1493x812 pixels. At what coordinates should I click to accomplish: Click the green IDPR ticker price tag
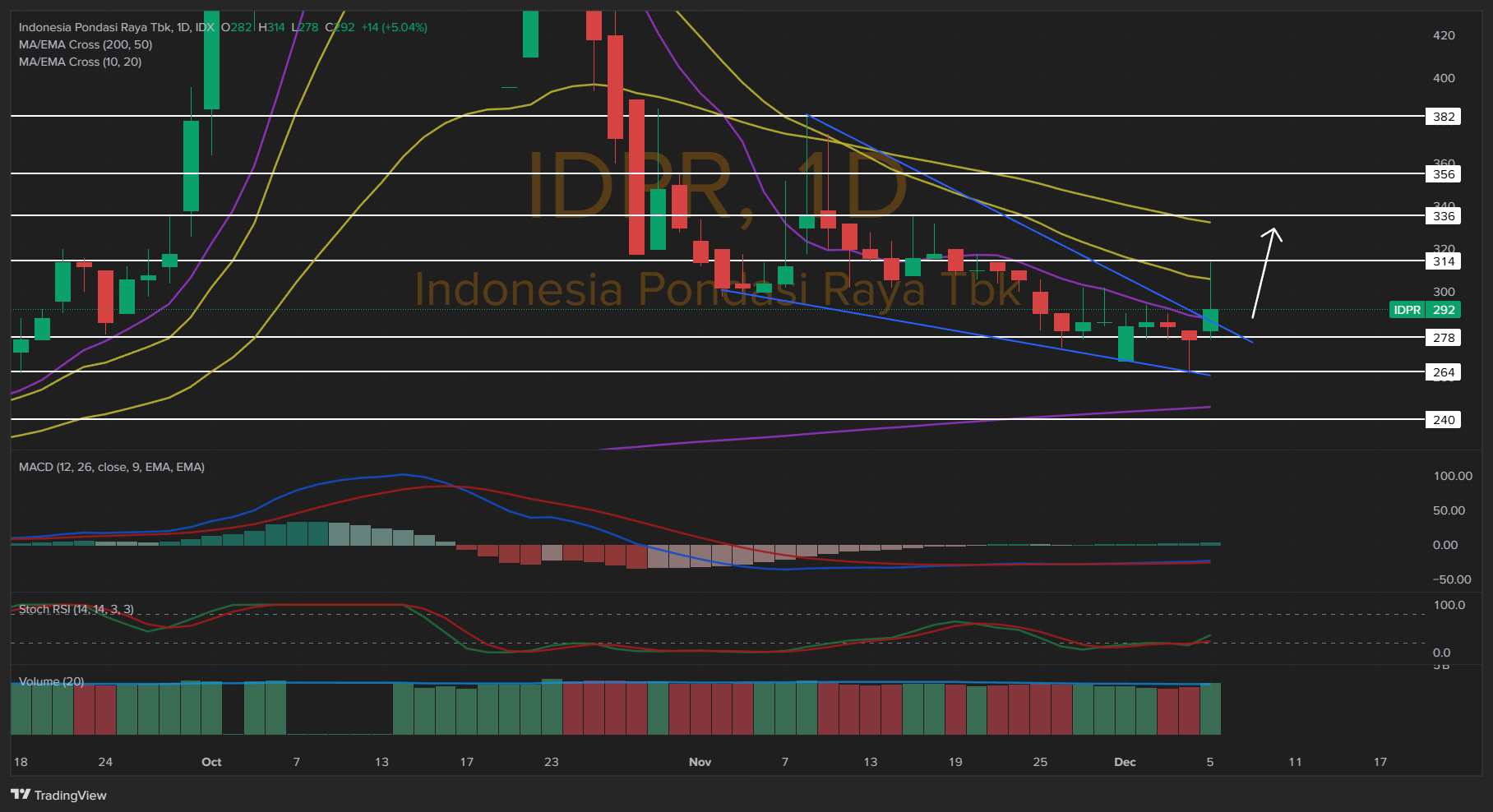click(1425, 310)
